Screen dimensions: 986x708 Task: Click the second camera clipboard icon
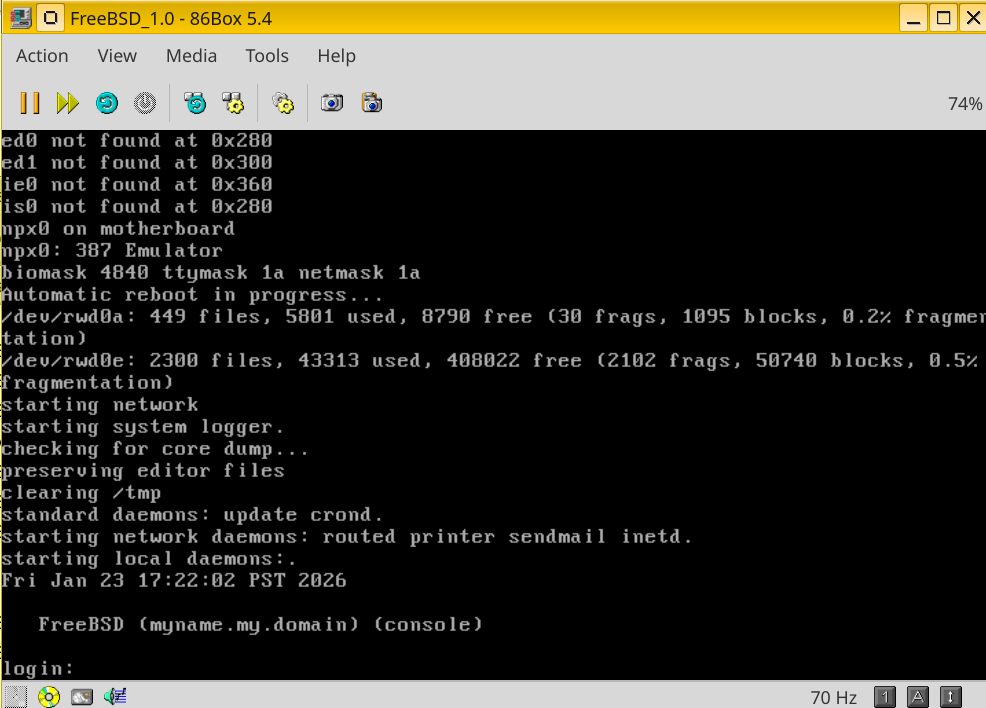coord(372,103)
